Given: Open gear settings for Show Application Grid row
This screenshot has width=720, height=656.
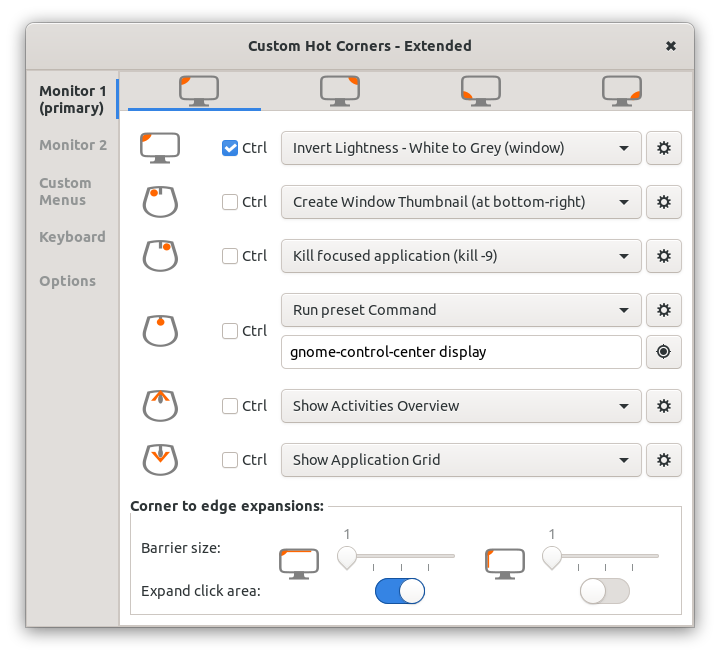Looking at the screenshot, I should 664,460.
